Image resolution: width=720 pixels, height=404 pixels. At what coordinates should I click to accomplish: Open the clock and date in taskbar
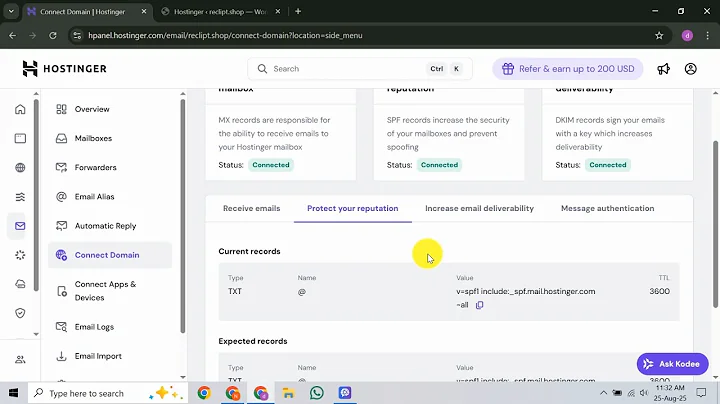(670, 393)
